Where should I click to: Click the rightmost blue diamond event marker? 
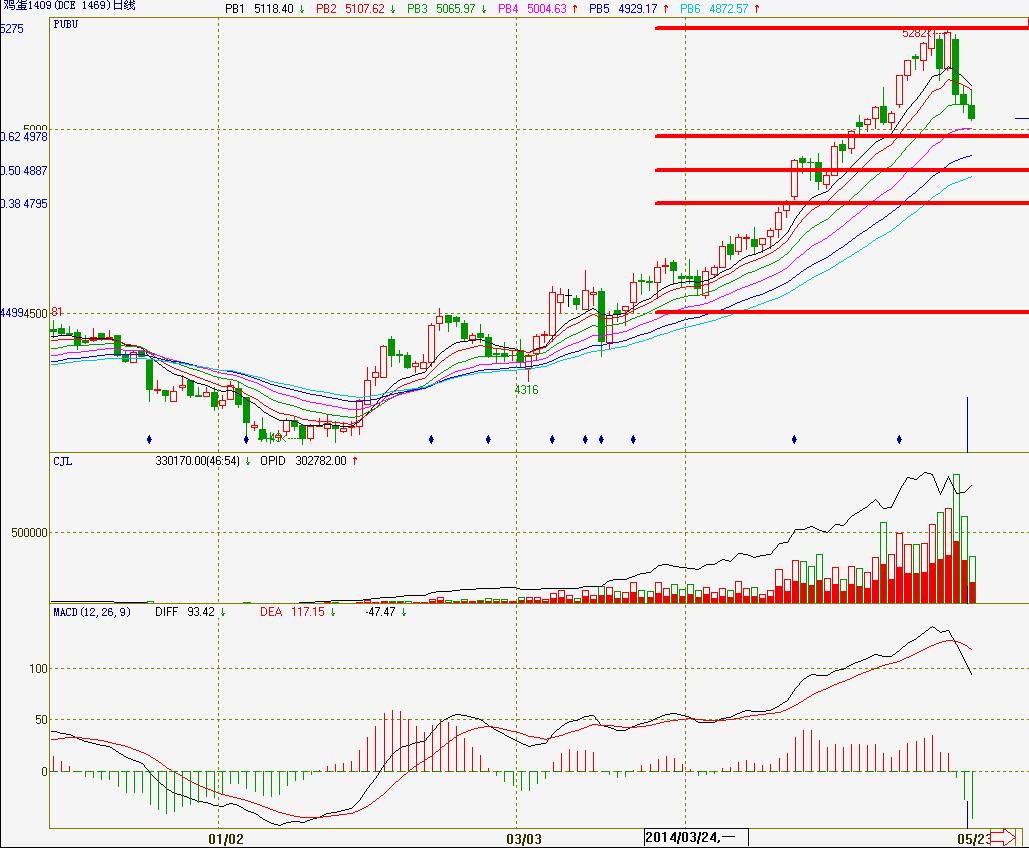tap(899, 438)
